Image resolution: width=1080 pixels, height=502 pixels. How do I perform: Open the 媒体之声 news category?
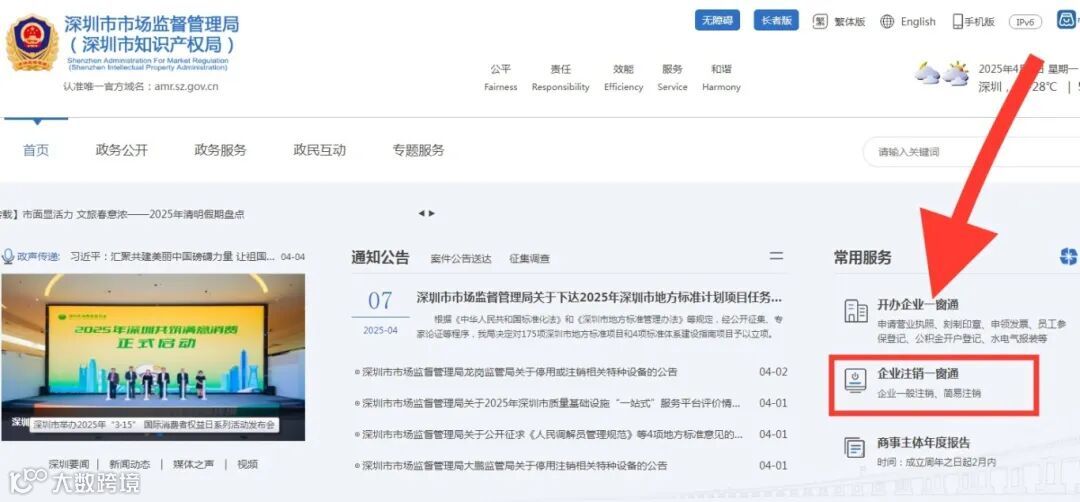coord(194,464)
